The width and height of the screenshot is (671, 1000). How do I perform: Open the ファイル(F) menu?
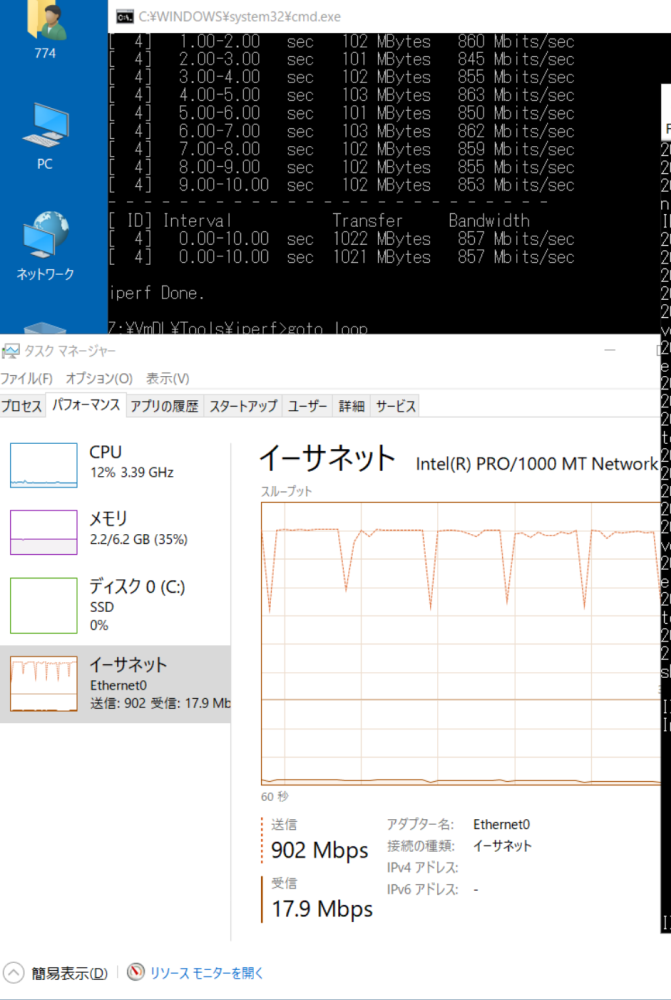click(27, 379)
